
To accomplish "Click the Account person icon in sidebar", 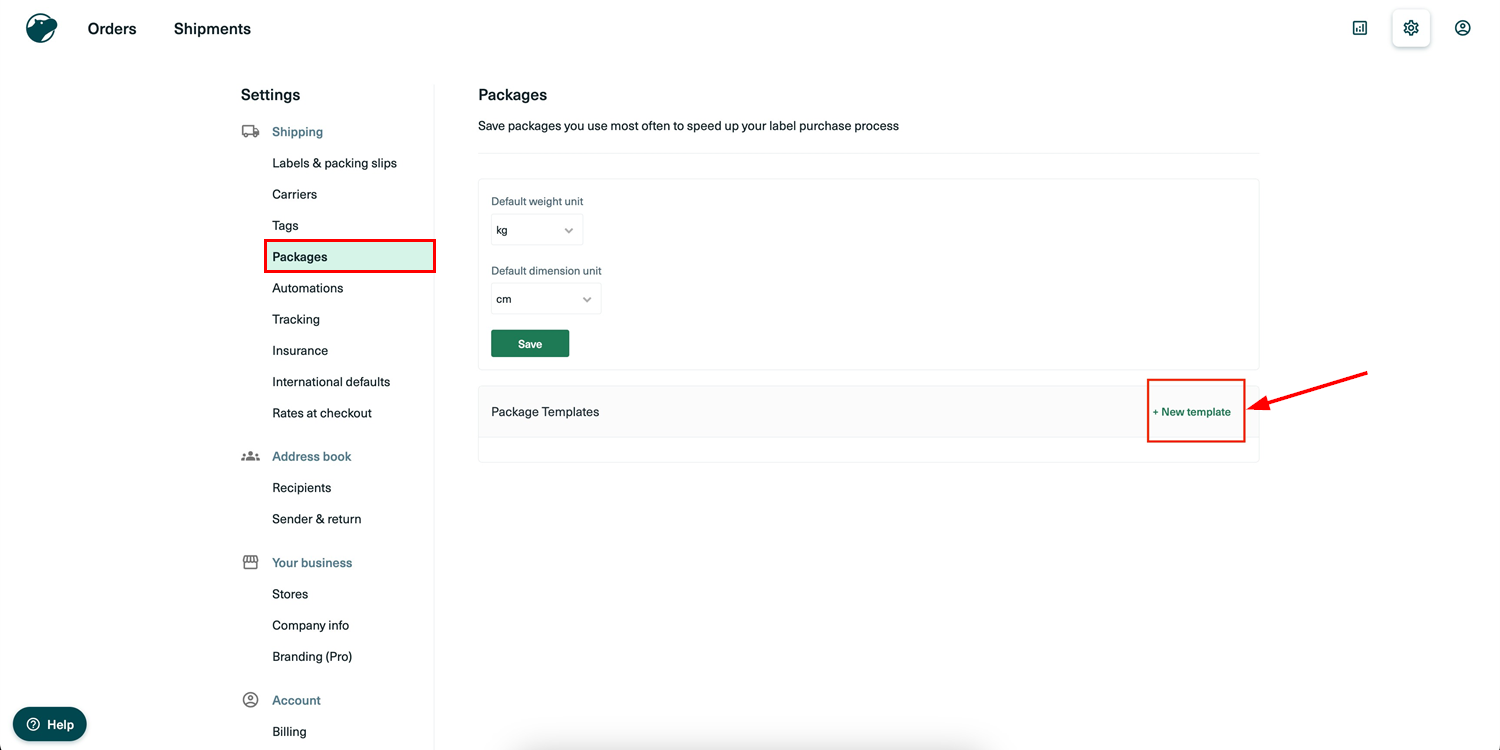I will click(x=250, y=700).
